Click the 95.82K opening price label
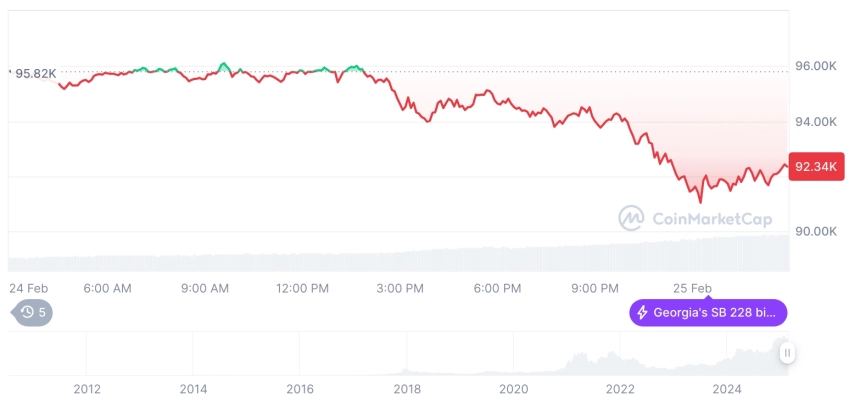 [x=35, y=73]
